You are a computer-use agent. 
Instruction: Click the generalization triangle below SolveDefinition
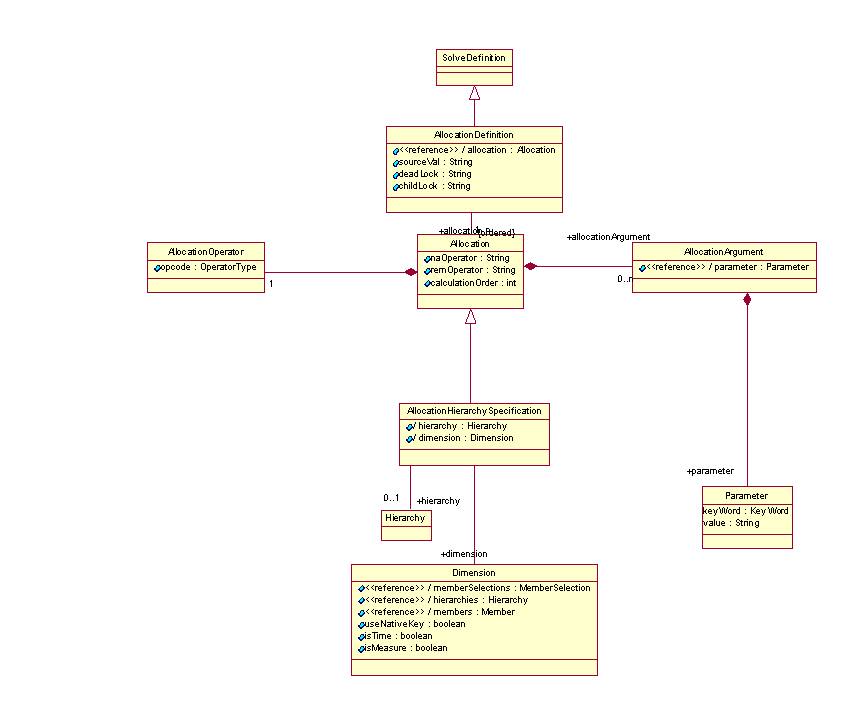tap(473, 92)
